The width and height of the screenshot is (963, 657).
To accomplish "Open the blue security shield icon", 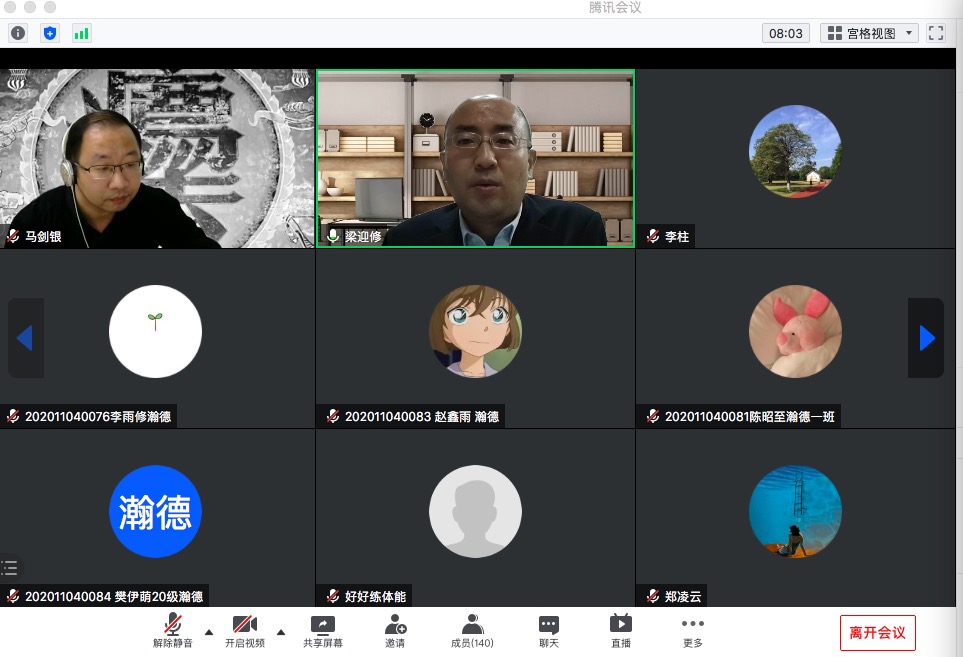I will point(50,33).
